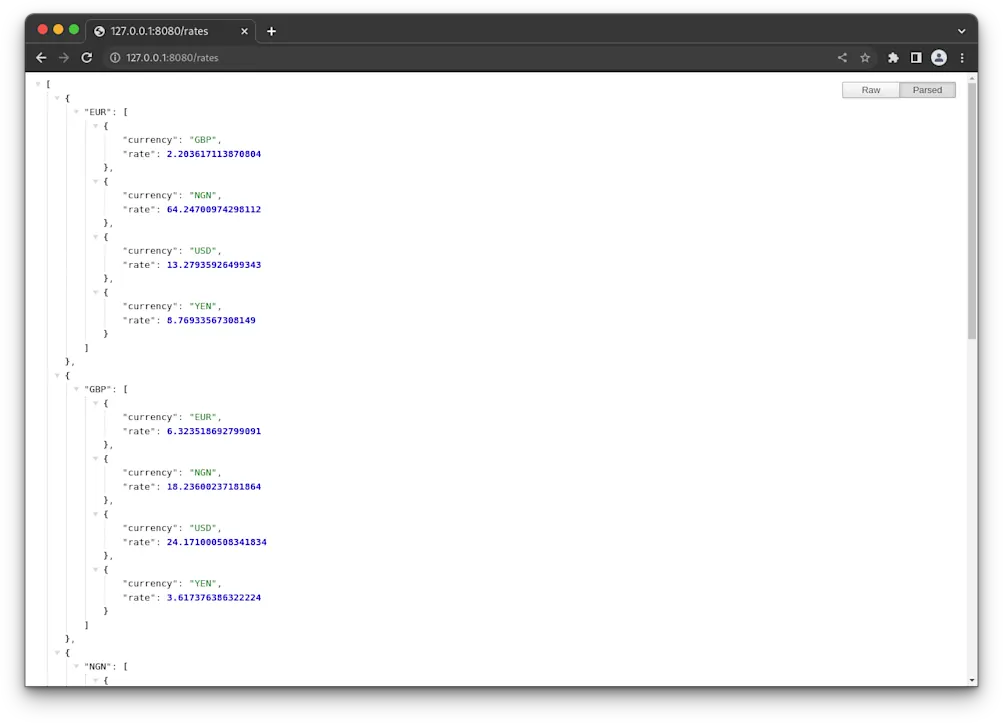Click the profile avatar icon

(x=938, y=57)
